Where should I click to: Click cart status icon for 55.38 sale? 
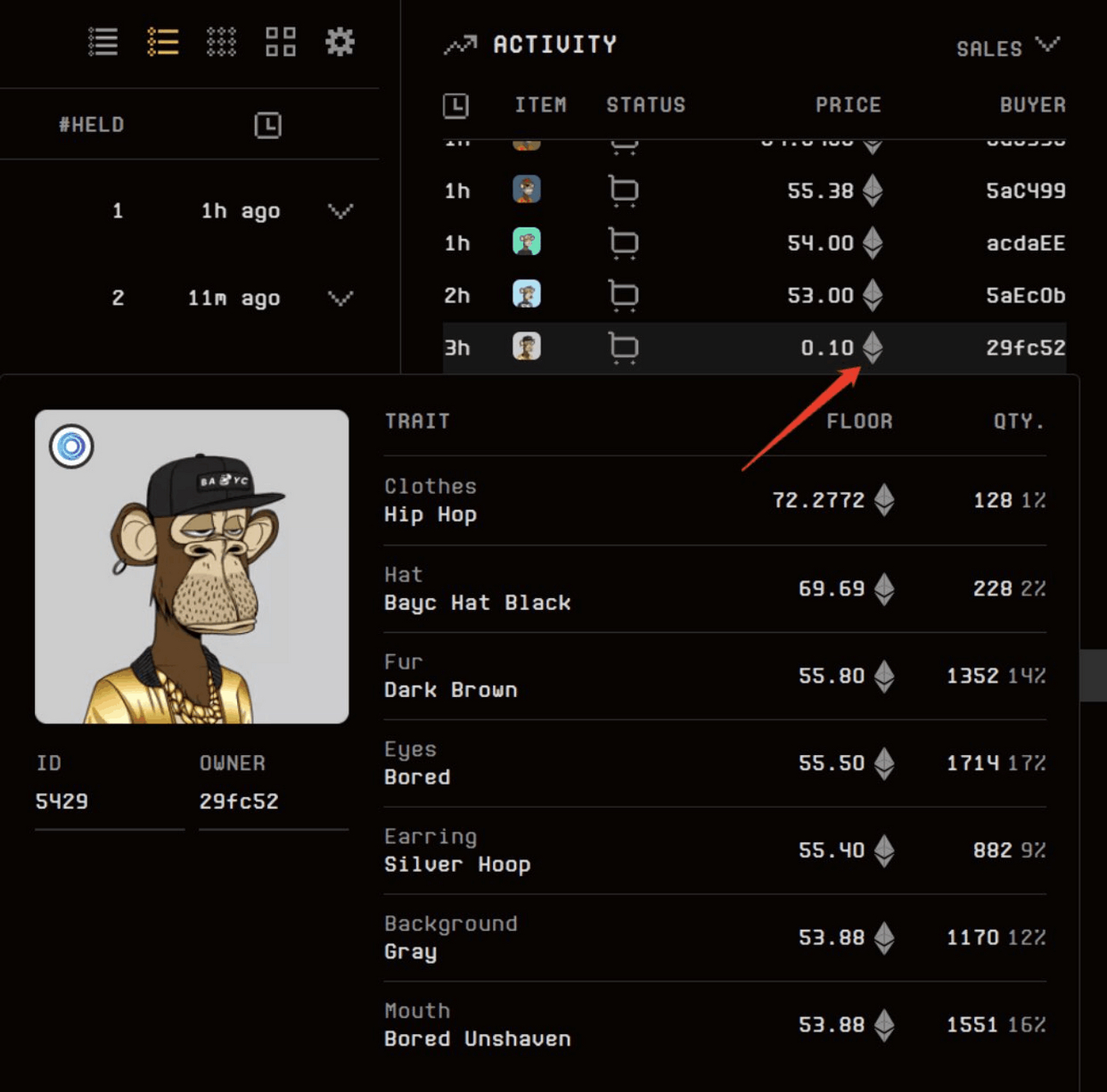click(x=623, y=191)
